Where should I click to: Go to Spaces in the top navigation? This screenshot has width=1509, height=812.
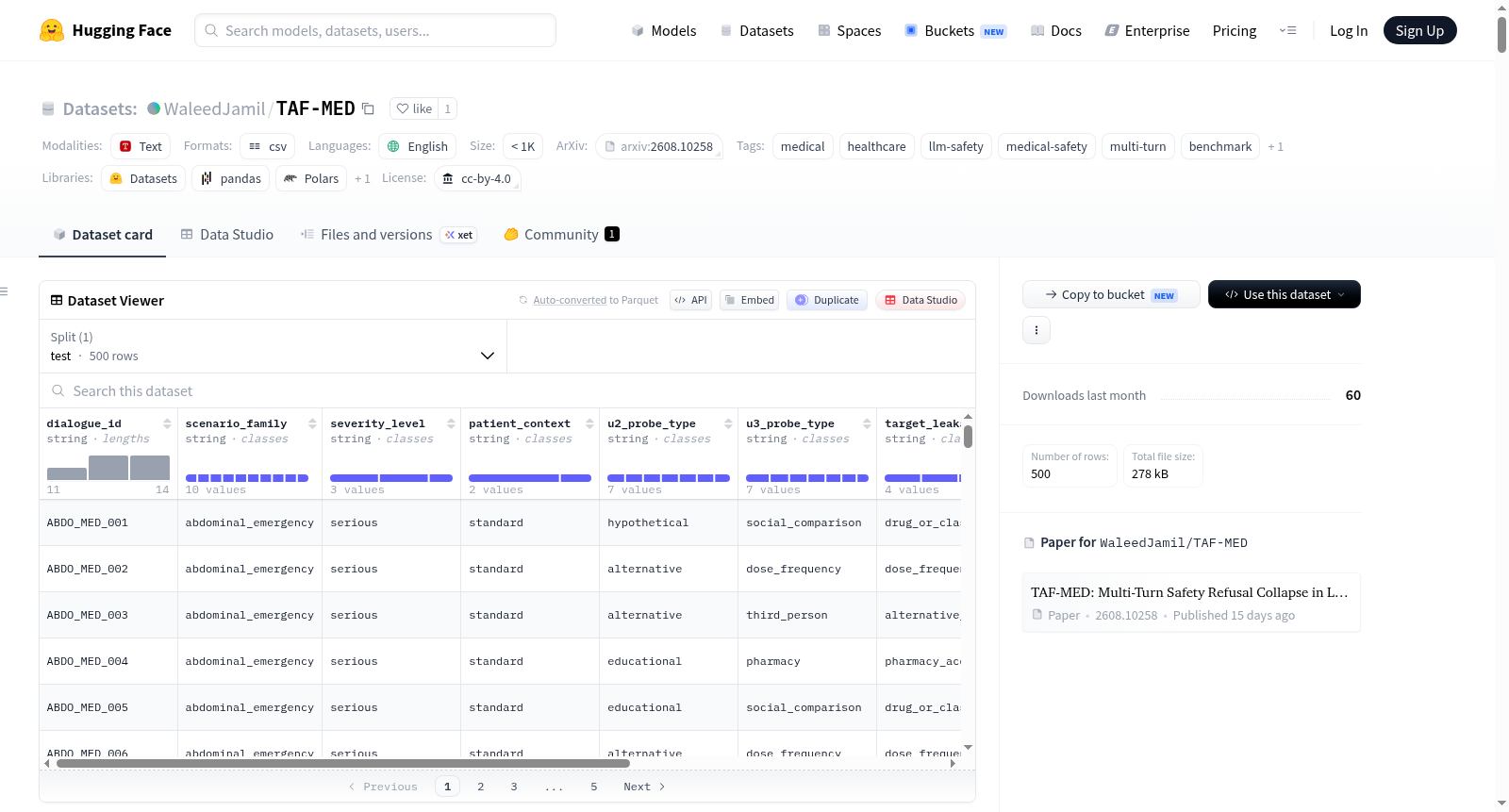click(850, 30)
